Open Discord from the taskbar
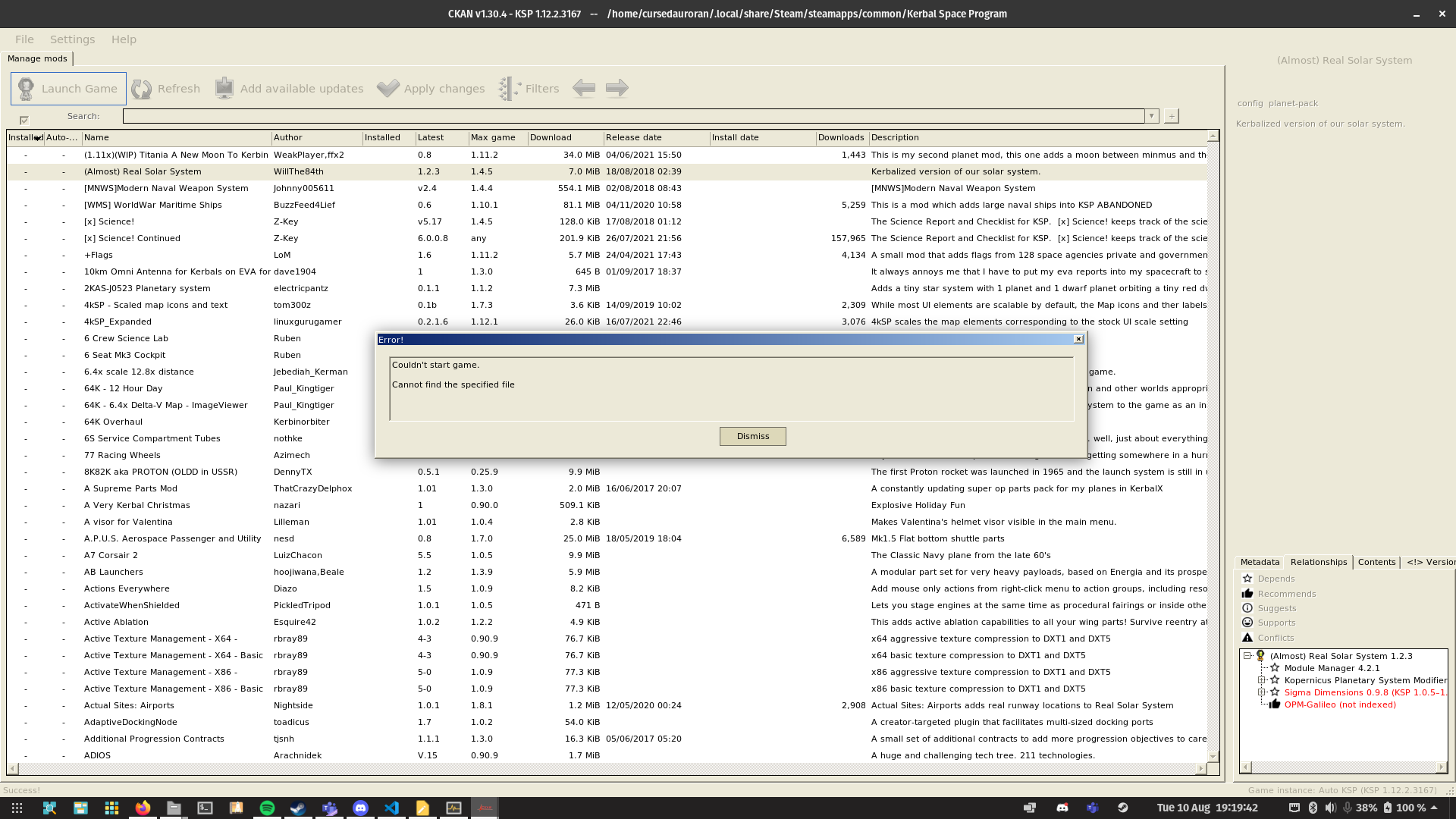 360,808
